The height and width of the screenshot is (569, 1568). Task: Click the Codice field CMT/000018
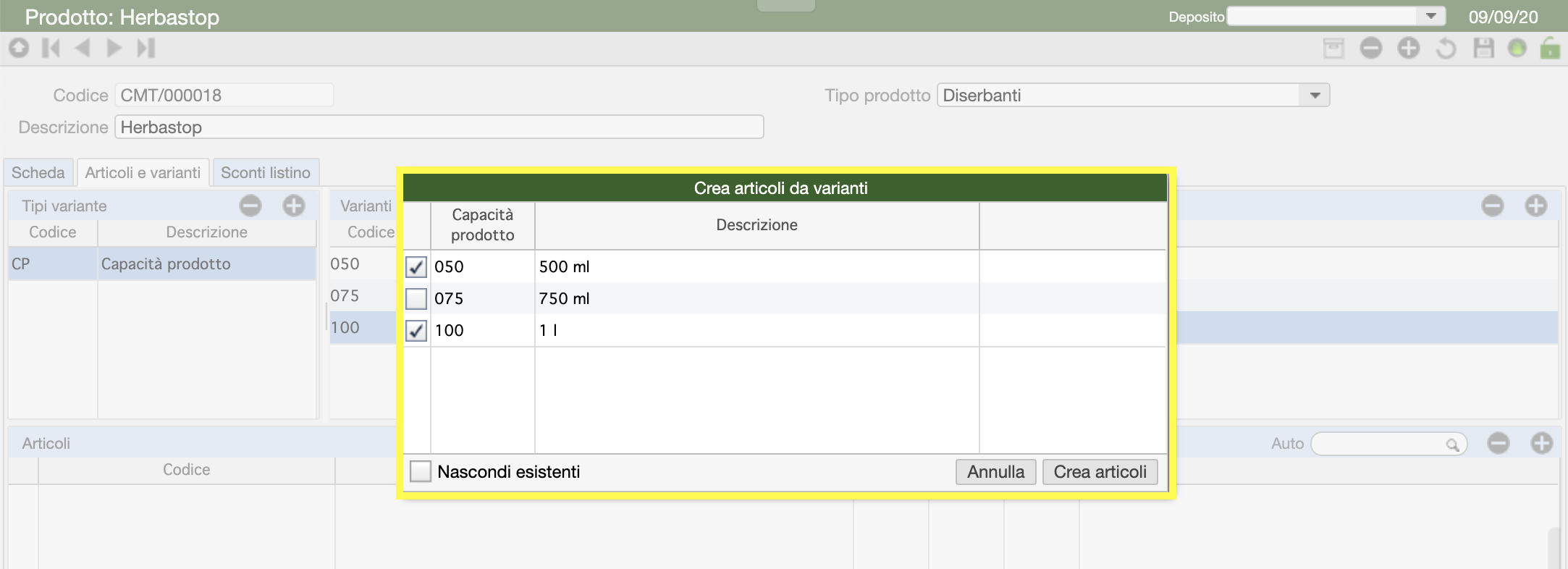pyautogui.click(x=224, y=95)
